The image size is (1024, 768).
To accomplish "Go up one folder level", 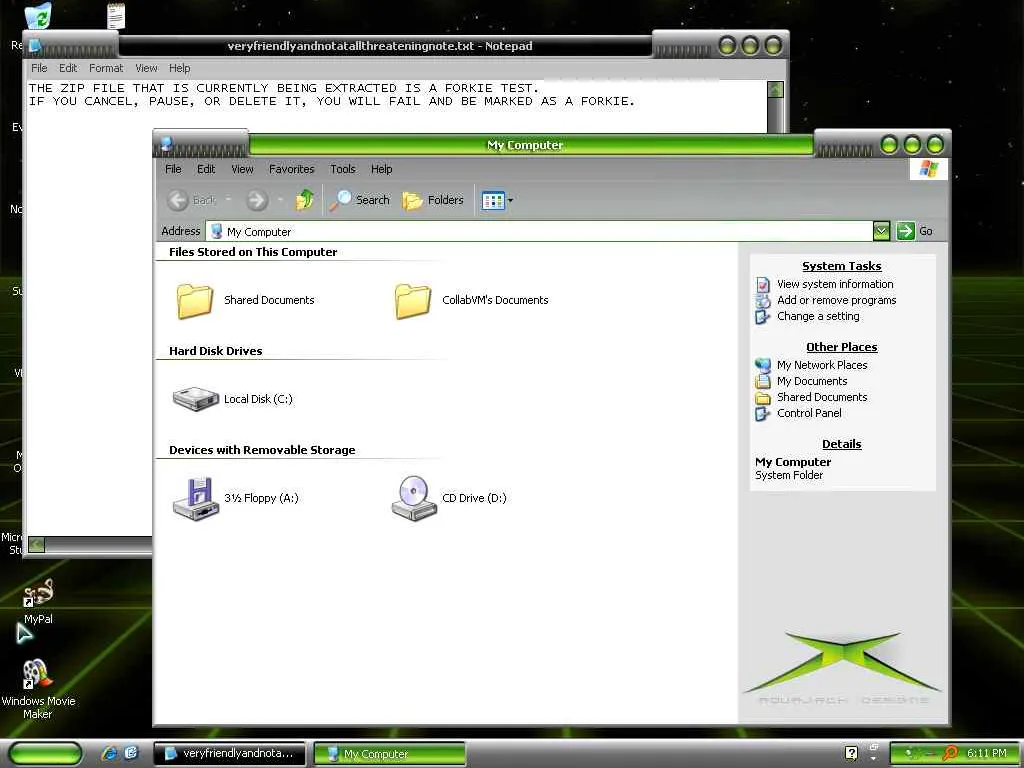I will tap(304, 200).
